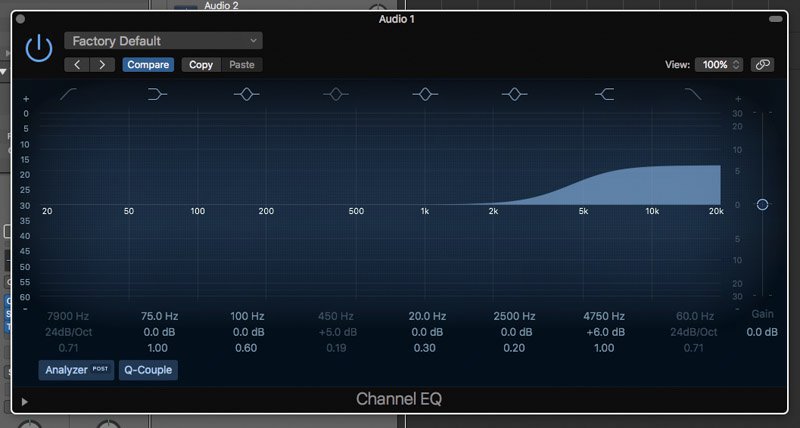Select the +6.0 dB gain value
The width and height of the screenshot is (800, 428).
click(606, 332)
